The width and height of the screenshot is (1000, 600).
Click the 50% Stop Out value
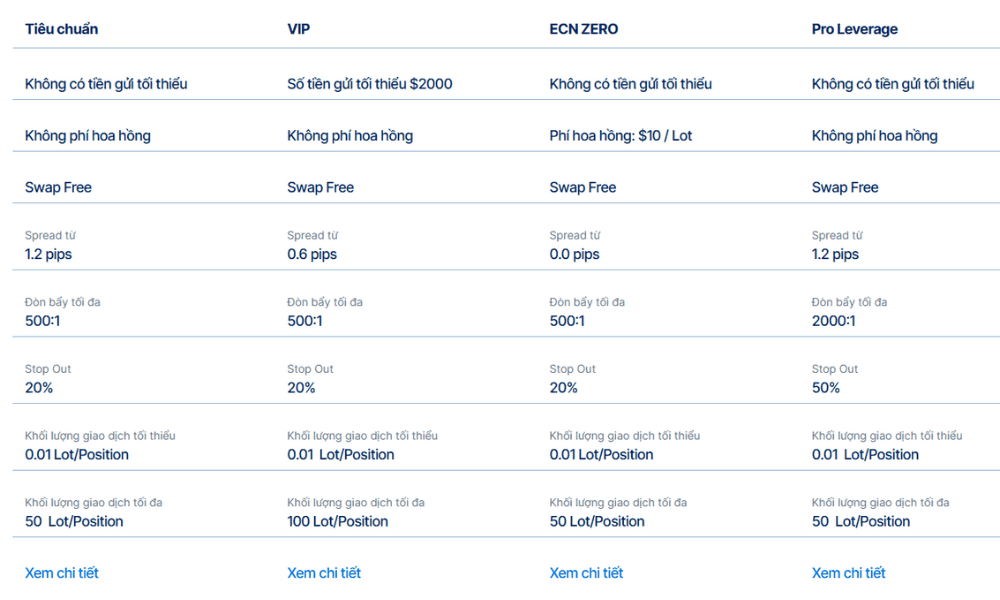coord(826,388)
